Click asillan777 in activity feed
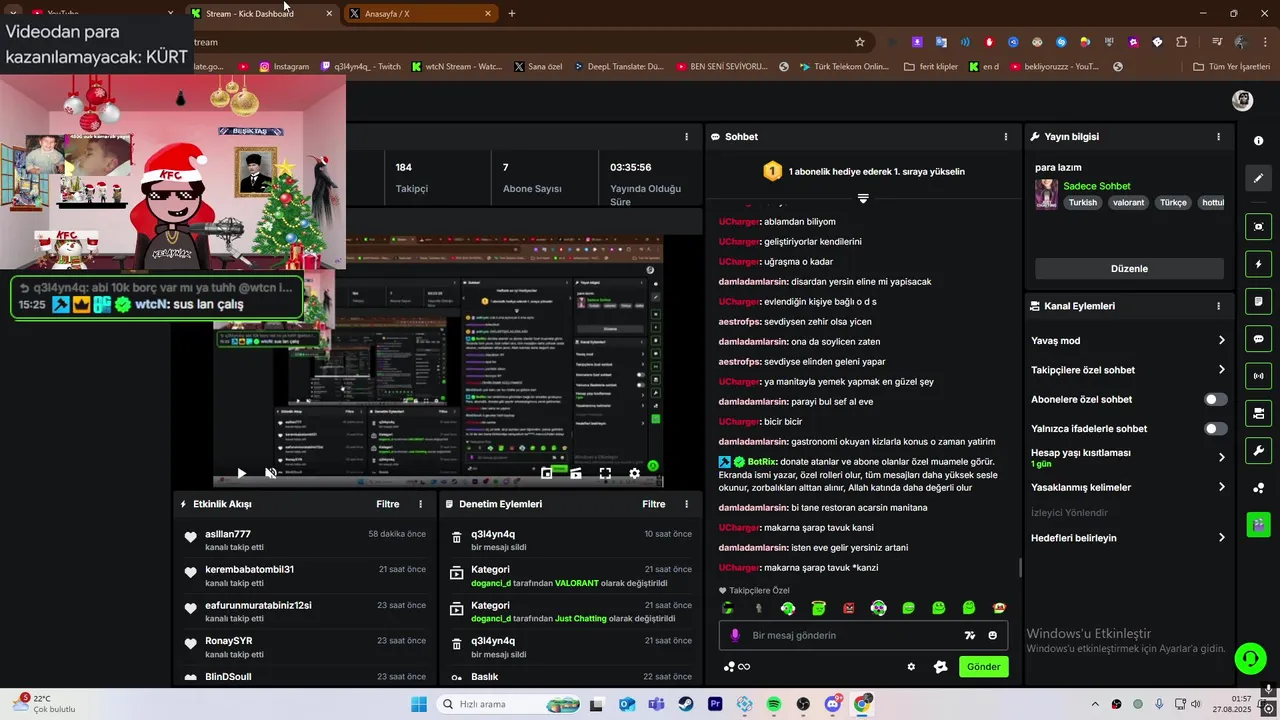1280x720 pixels. pyautogui.click(x=228, y=534)
